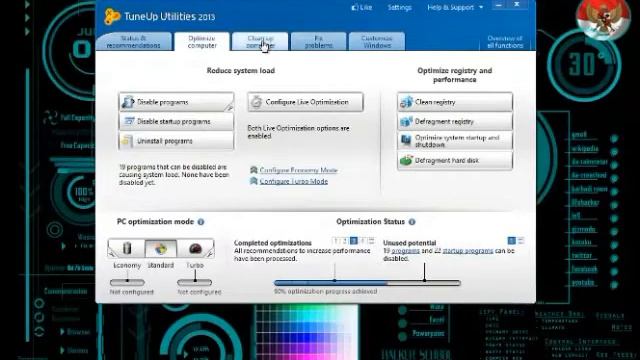Click the Defragment registry button
640x360 pixels.
(455, 122)
